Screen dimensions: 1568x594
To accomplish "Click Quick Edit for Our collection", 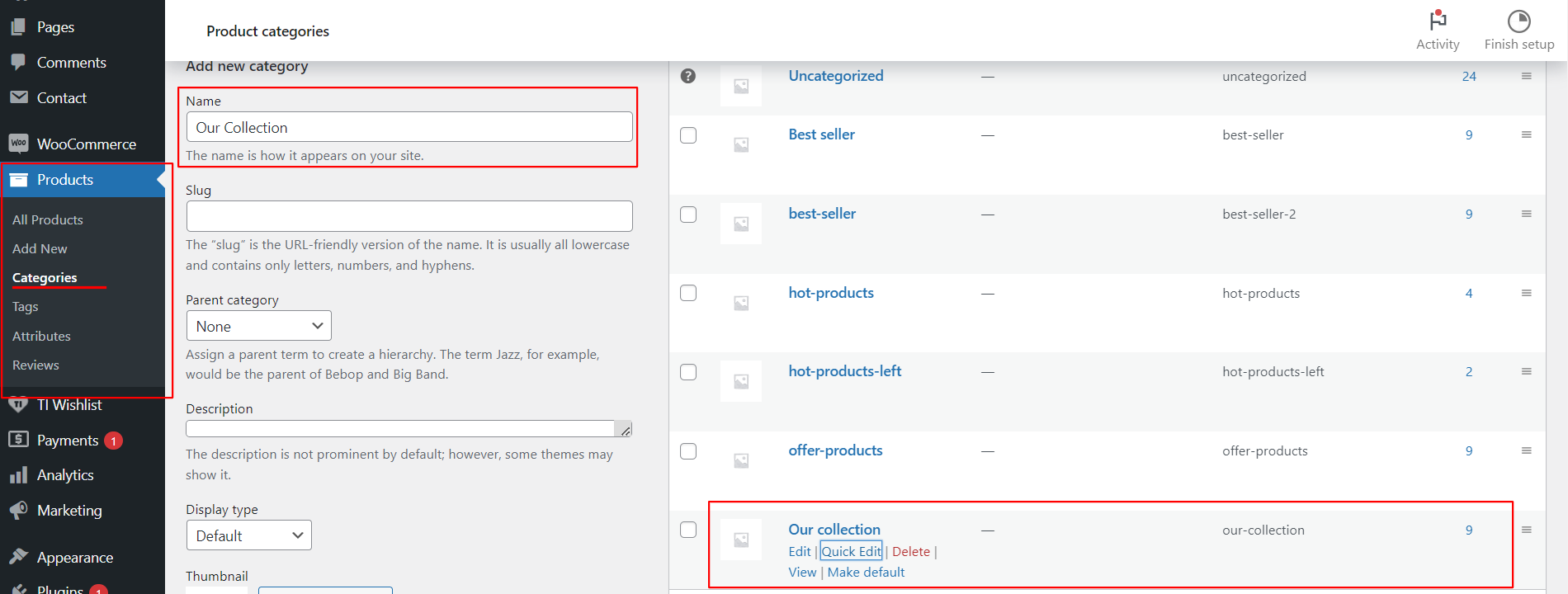I will pos(851,551).
